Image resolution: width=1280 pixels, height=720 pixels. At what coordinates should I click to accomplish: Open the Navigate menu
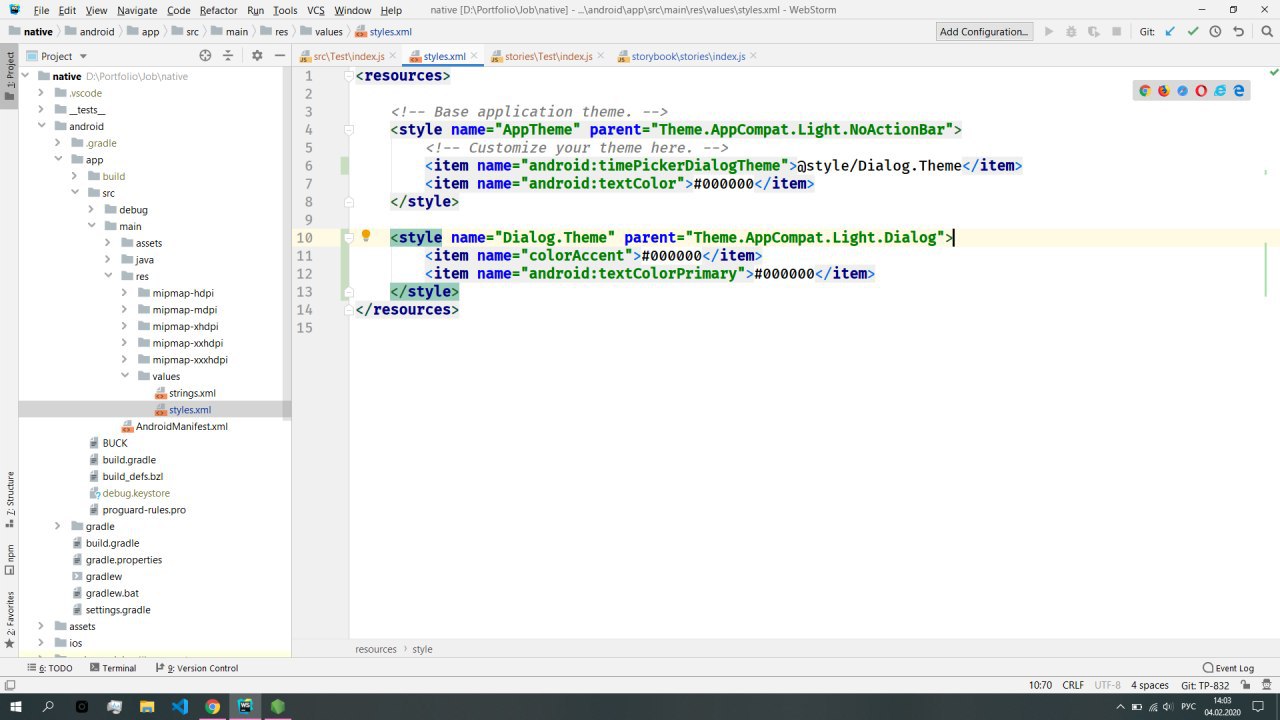pyautogui.click(x=137, y=10)
